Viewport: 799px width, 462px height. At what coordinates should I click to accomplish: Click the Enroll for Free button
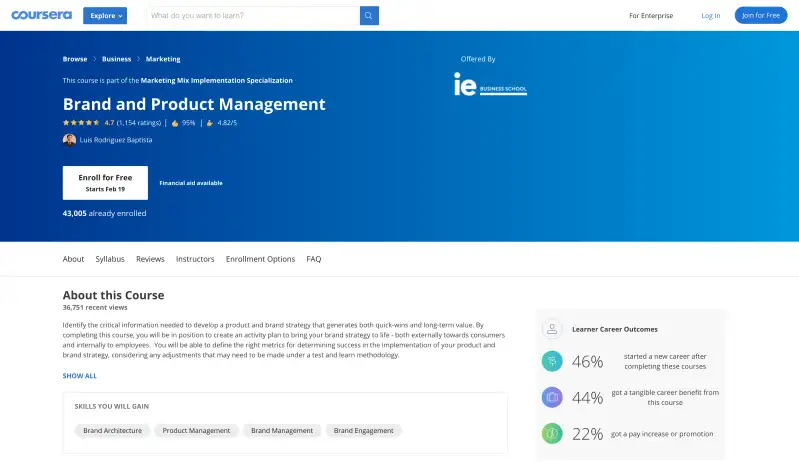pos(105,182)
